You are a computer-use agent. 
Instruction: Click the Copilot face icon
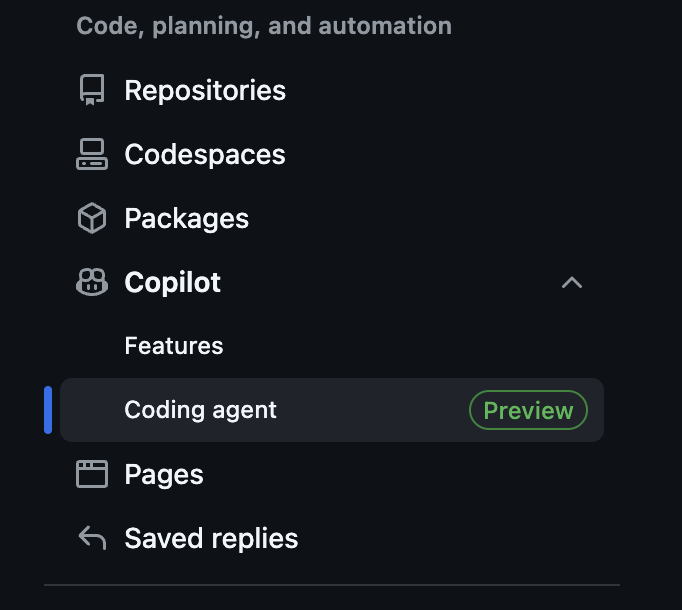click(92, 283)
